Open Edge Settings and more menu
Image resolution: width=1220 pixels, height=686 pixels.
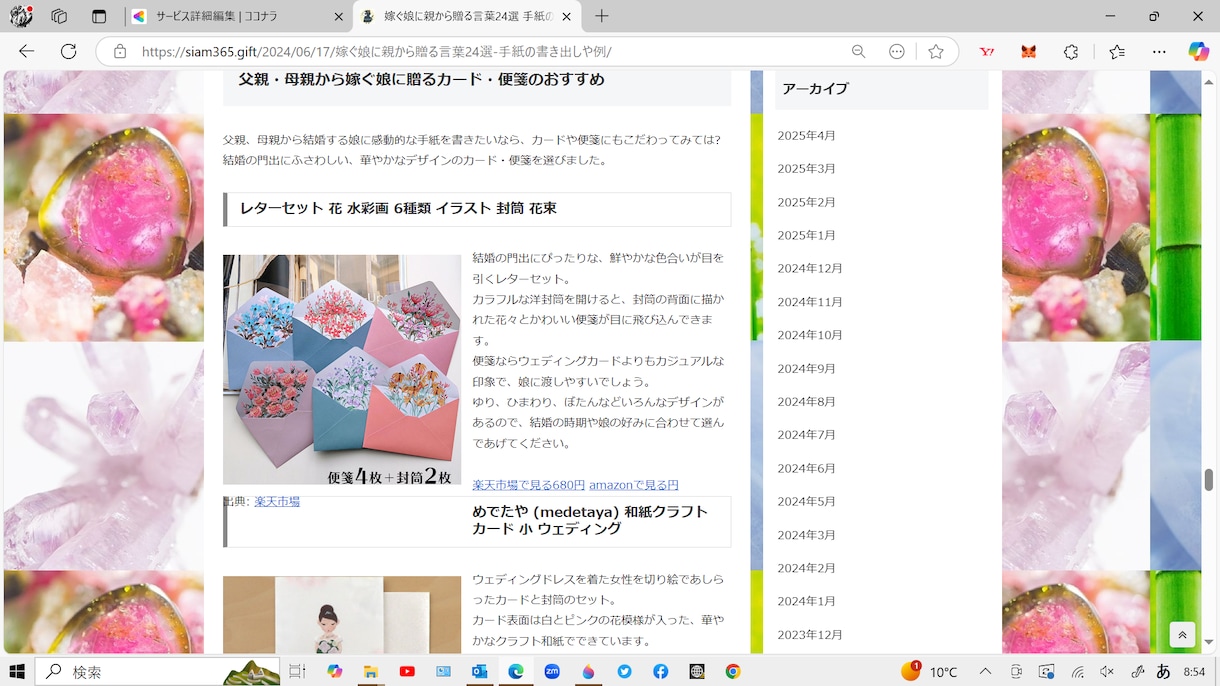point(1159,51)
